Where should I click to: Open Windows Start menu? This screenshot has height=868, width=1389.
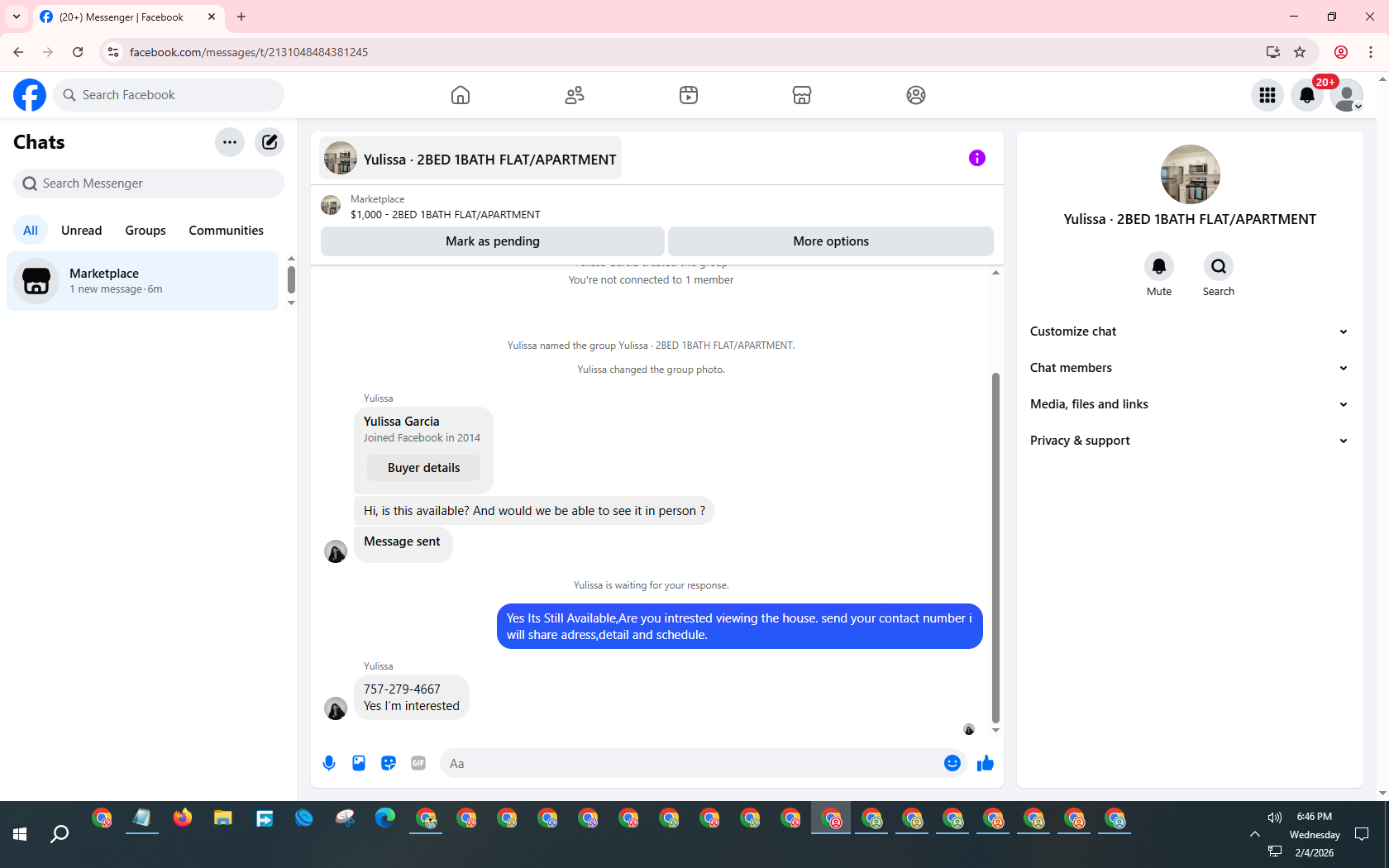[20, 835]
